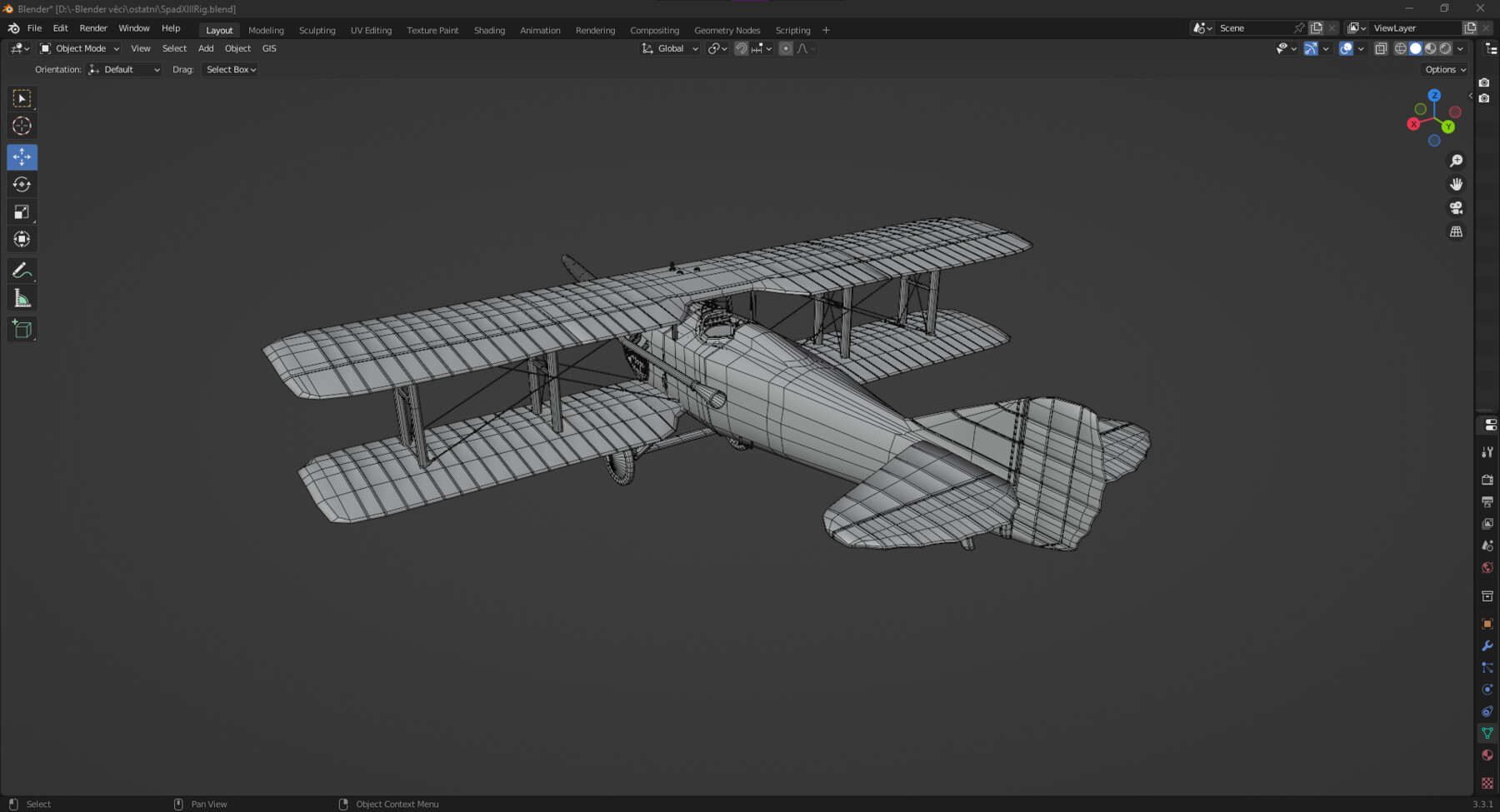The height and width of the screenshot is (812, 1500).
Task: Select the Annotate tool
Action: click(22, 269)
